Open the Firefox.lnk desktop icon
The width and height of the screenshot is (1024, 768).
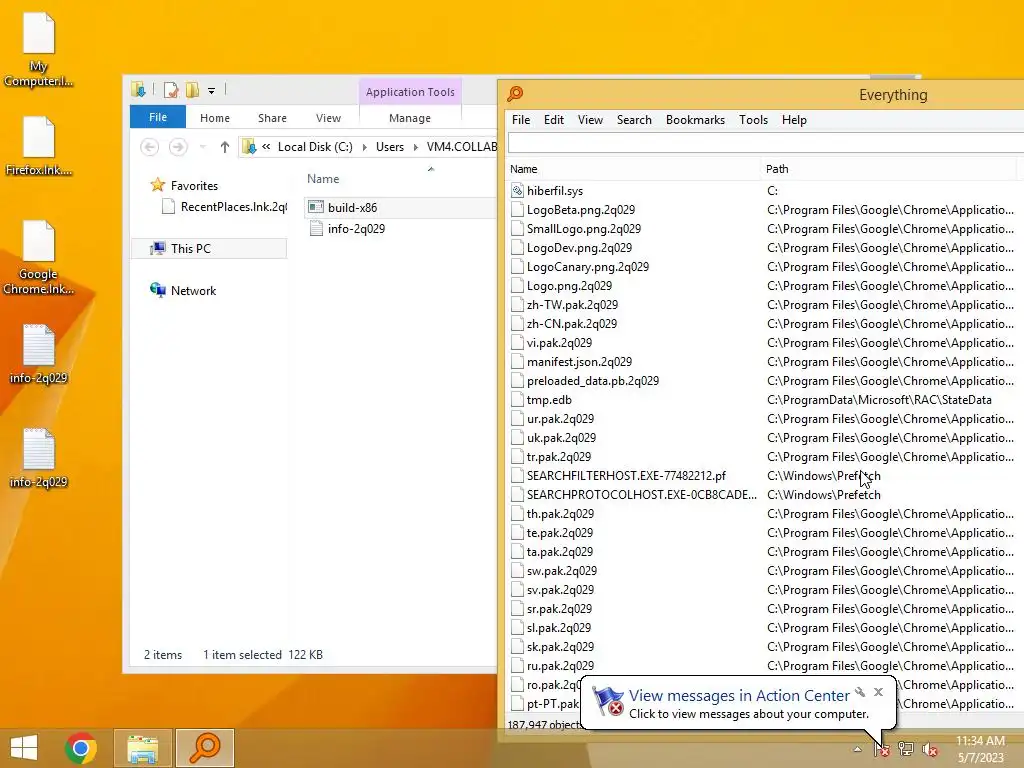point(39,147)
